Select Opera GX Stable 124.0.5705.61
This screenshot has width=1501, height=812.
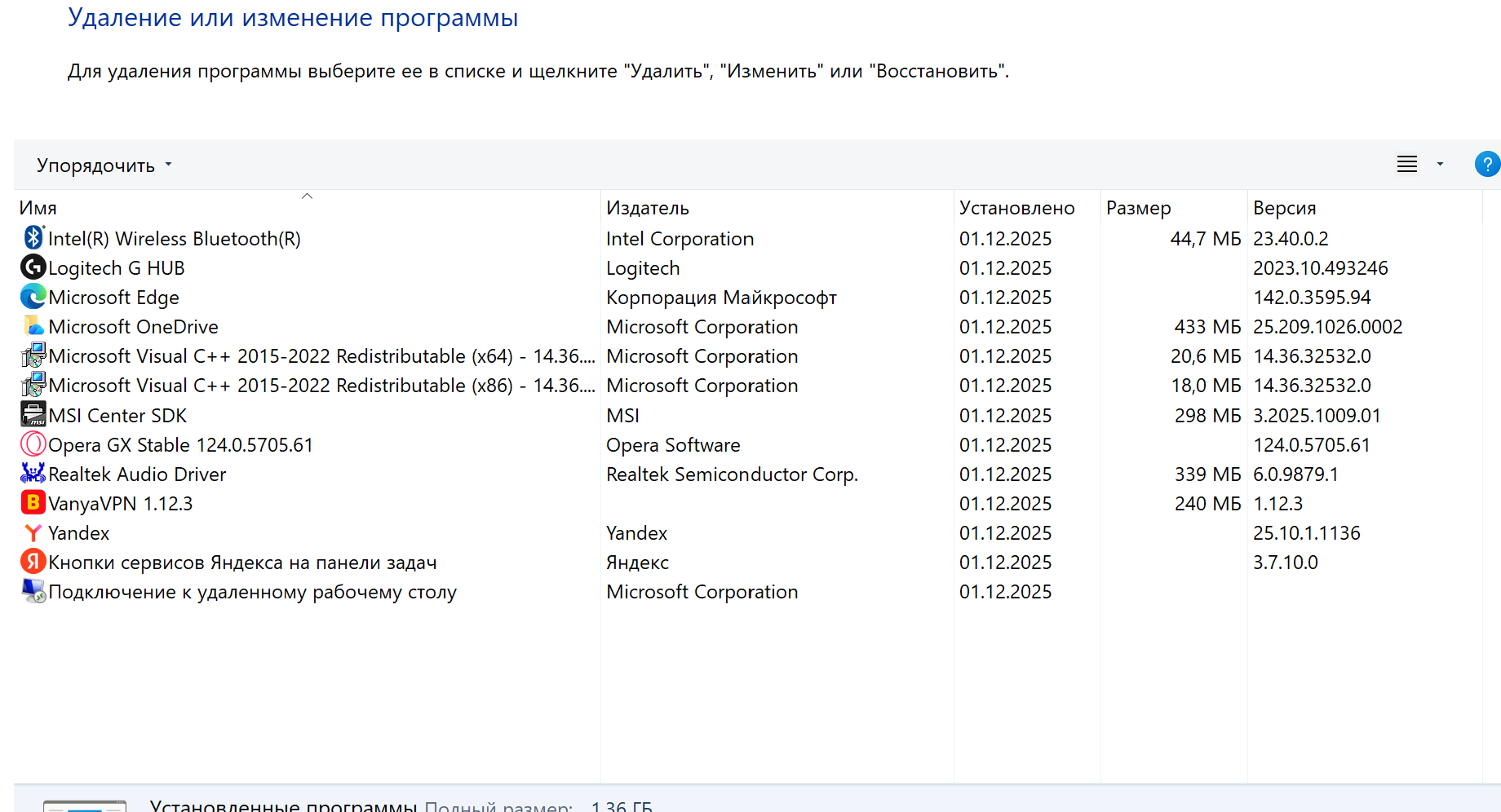point(180,445)
